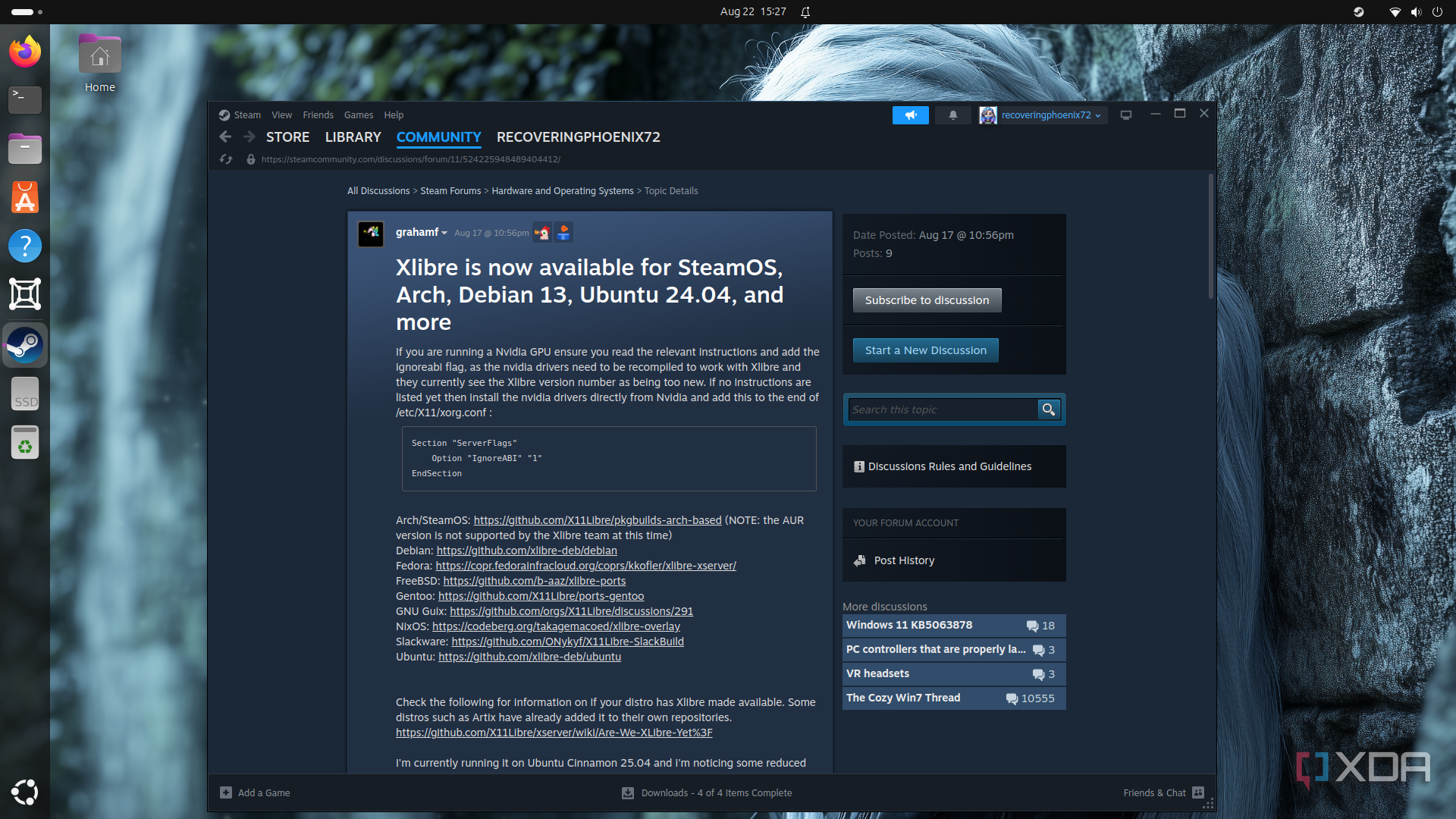Screen dimensions: 1456x819
Task: Open the Files app in the dock
Action: pyautogui.click(x=25, y=149)
